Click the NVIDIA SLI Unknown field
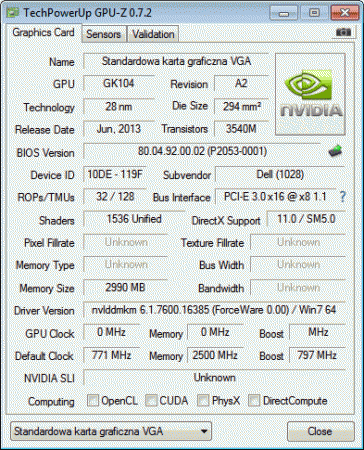 click(x=214, y=378)
